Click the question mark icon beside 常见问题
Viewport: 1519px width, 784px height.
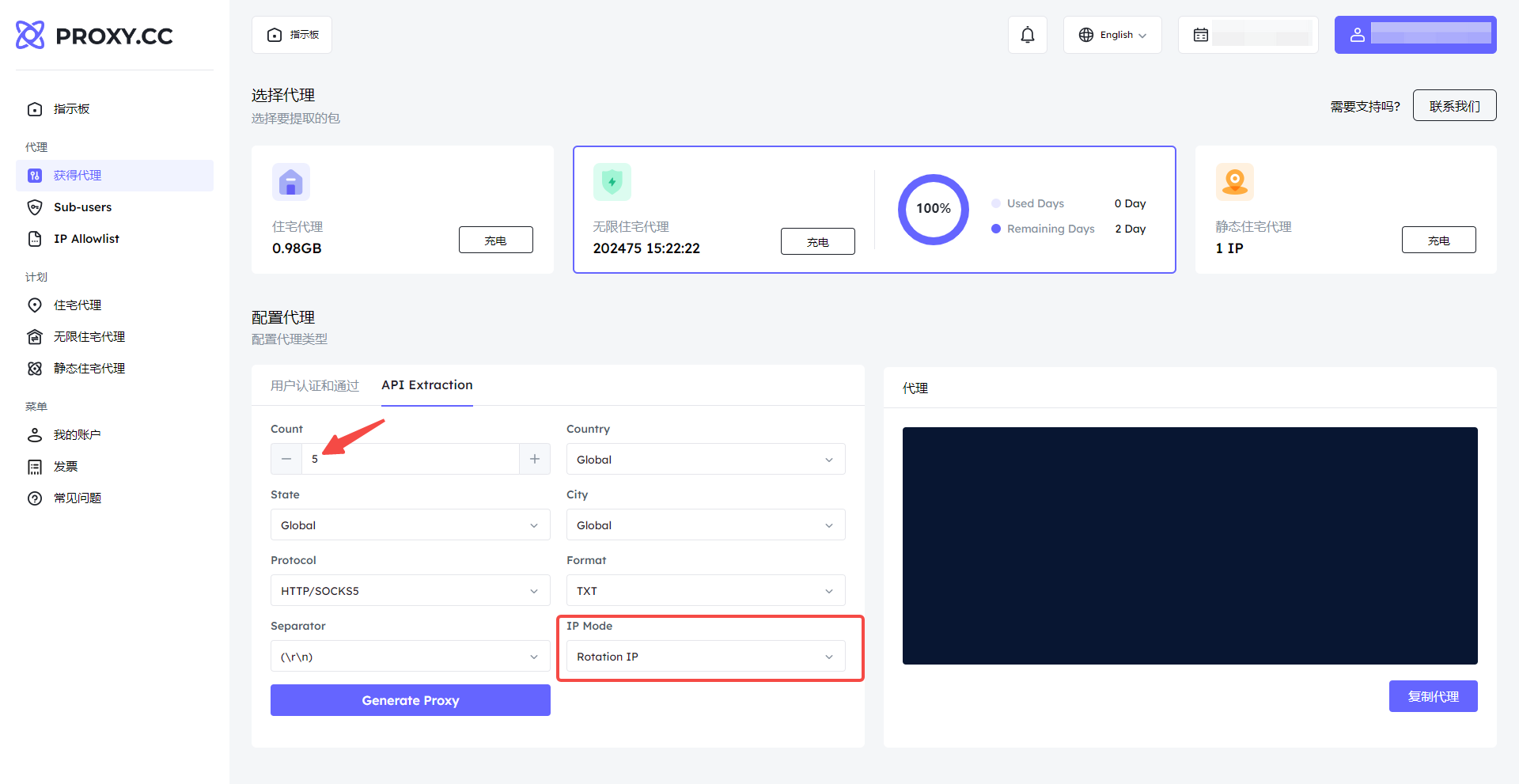(x=35, y=498)
